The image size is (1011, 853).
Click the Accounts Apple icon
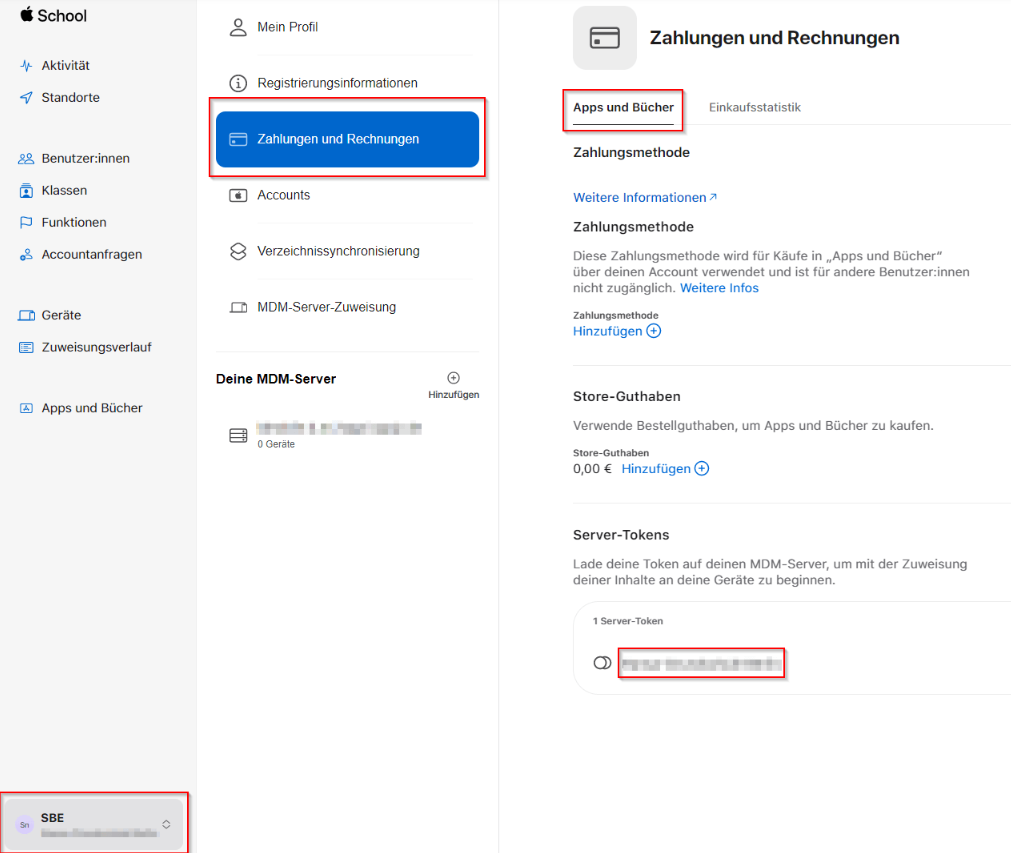[238, 195]
